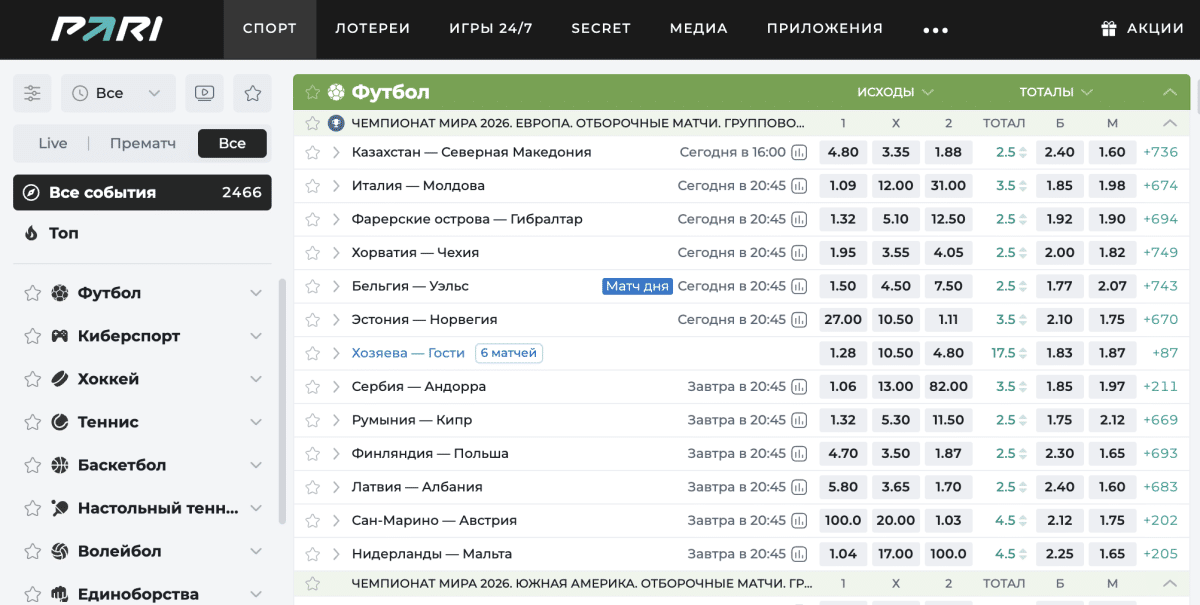Viewport: 1200px width, 605px height.
Task: Expand the Хозяева — Гости row arrow
Action: (x=337, y=353)
